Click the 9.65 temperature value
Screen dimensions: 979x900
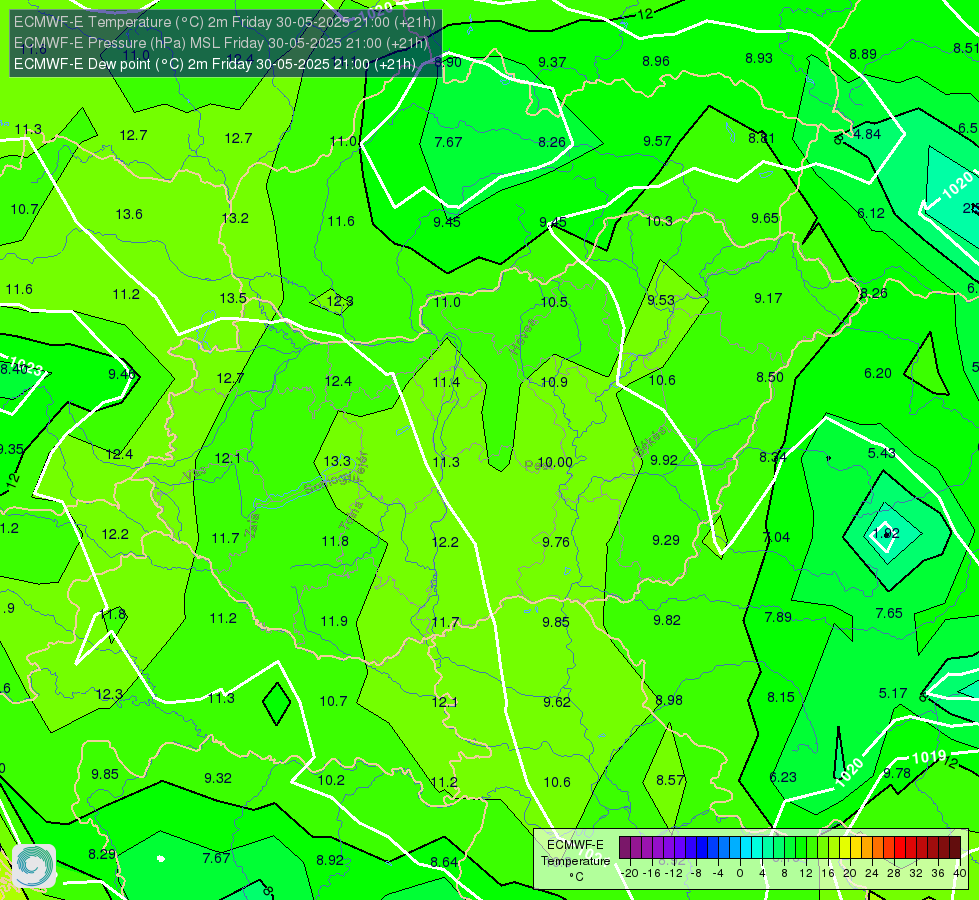[x=765, y=218]
